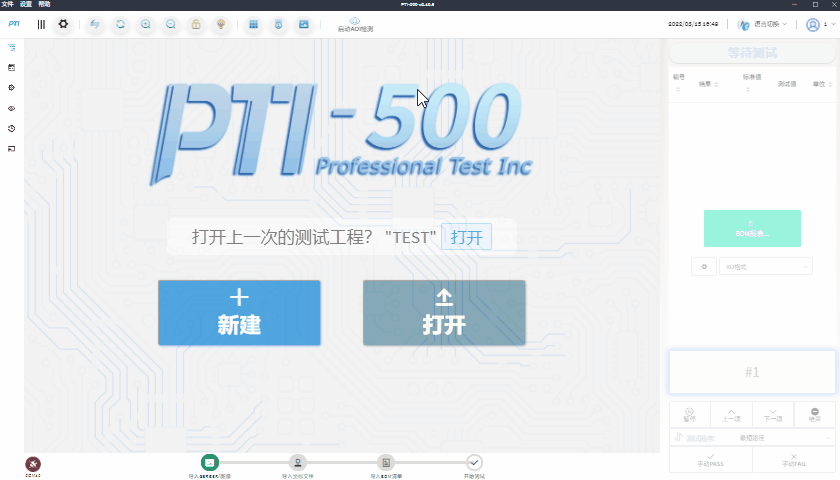
Task: Click the 上一项 previous item button
Action: coord(731,415)
